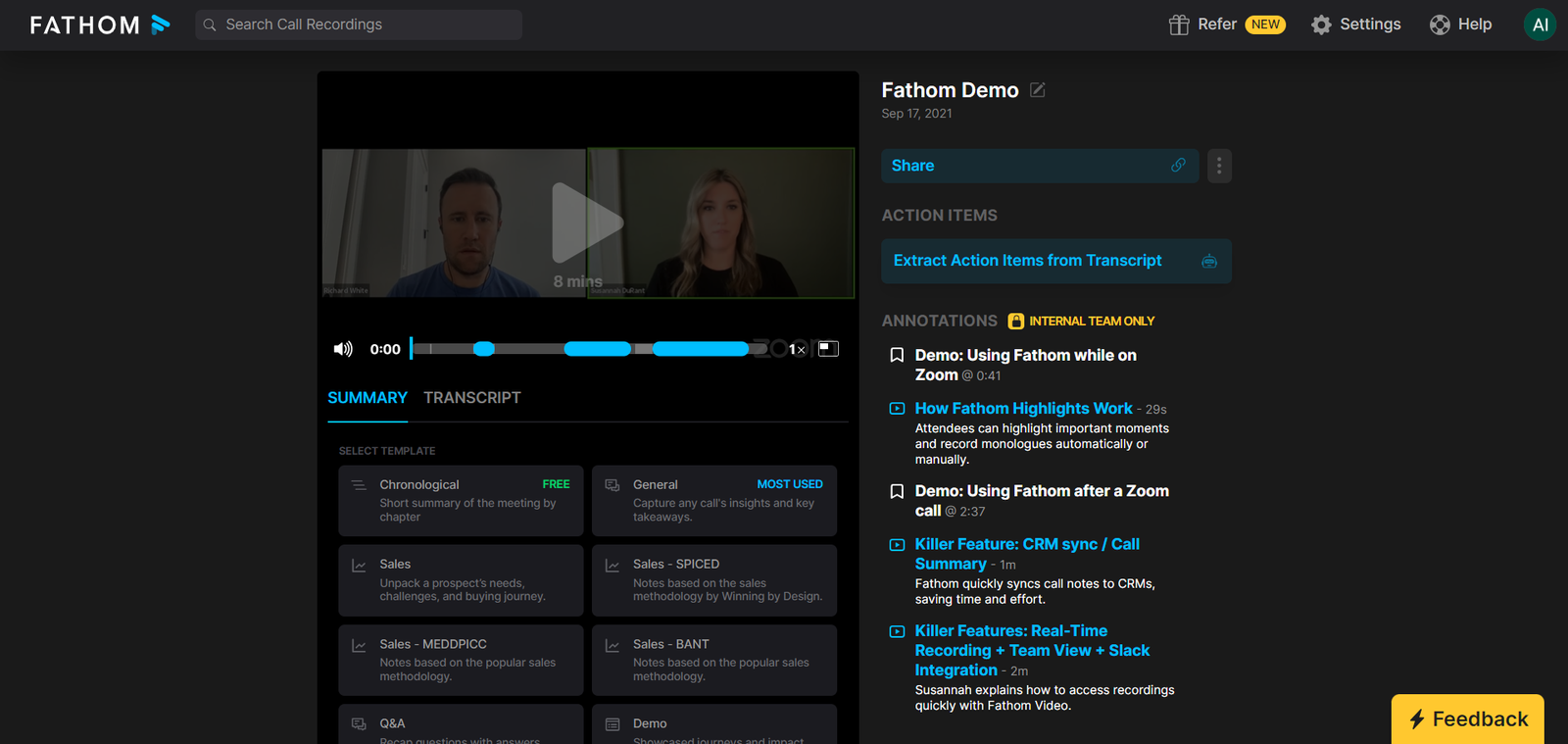Jump to Demo: Using Fathom after a Zoom call
The width and height of the screenshot is (1568, 744).
1042,501
